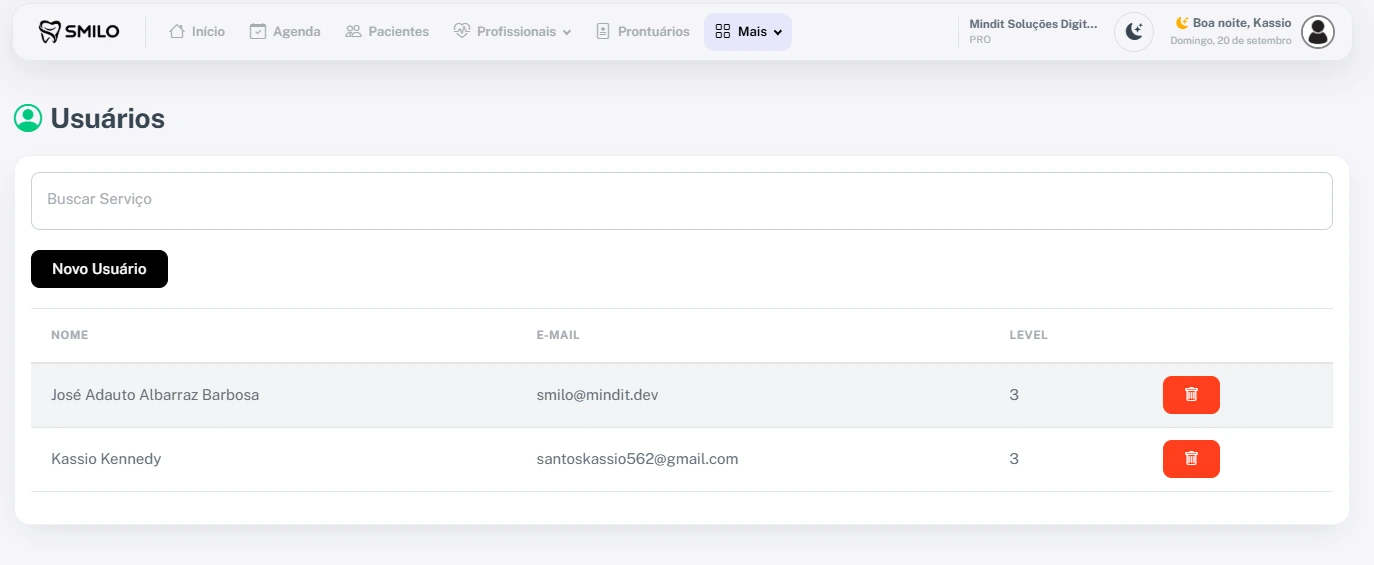This screenshot has height=565, width=1374.
Task: Click the green Usuários heading icon
Action: [27, 118]
